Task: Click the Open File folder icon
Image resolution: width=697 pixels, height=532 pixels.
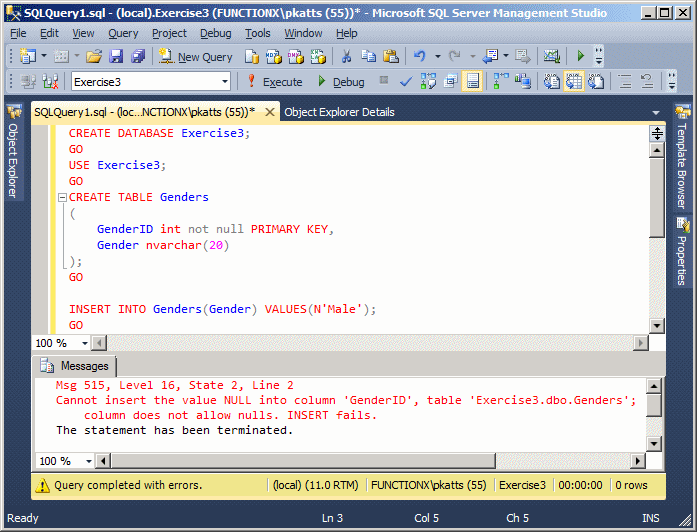Action: (x=94, y=56)
